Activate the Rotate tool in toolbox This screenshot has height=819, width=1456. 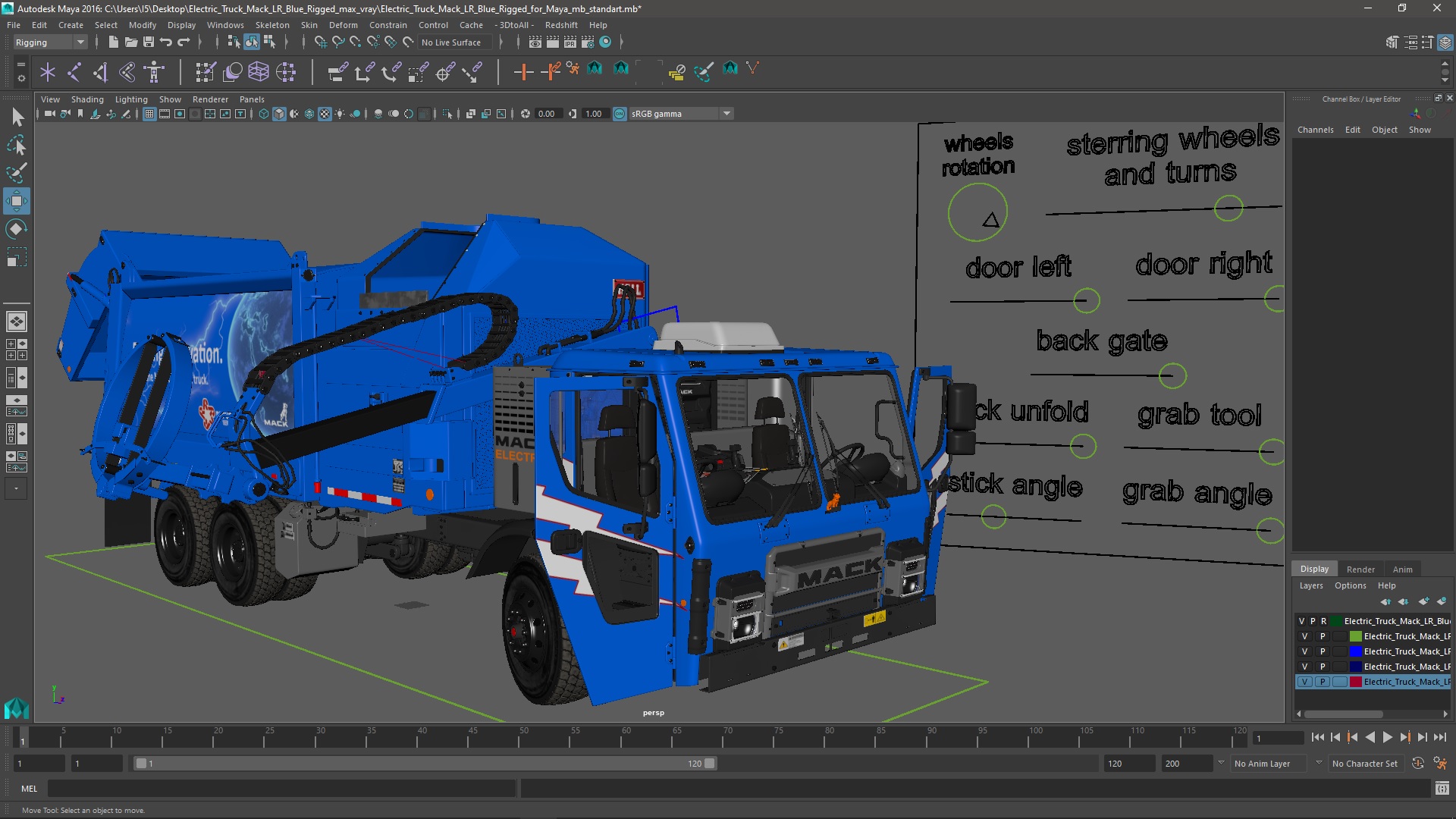tap(17, 229)
